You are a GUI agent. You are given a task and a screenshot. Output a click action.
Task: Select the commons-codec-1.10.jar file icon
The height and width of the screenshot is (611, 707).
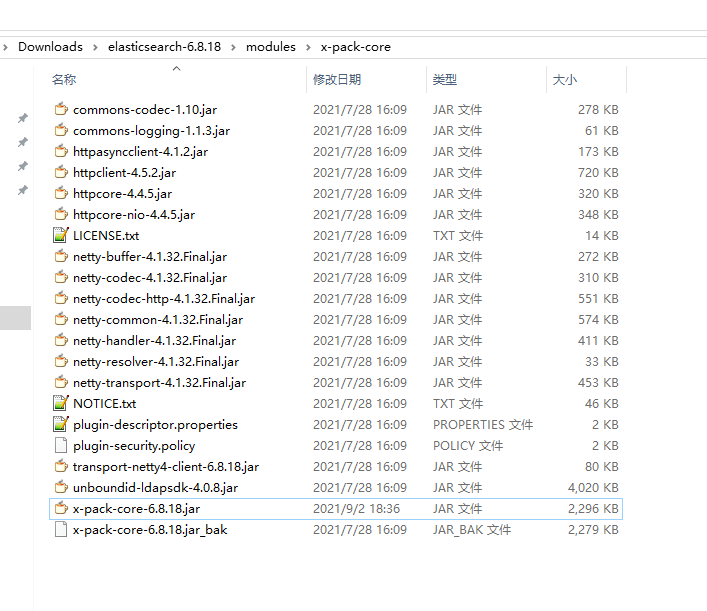point(61,109)
